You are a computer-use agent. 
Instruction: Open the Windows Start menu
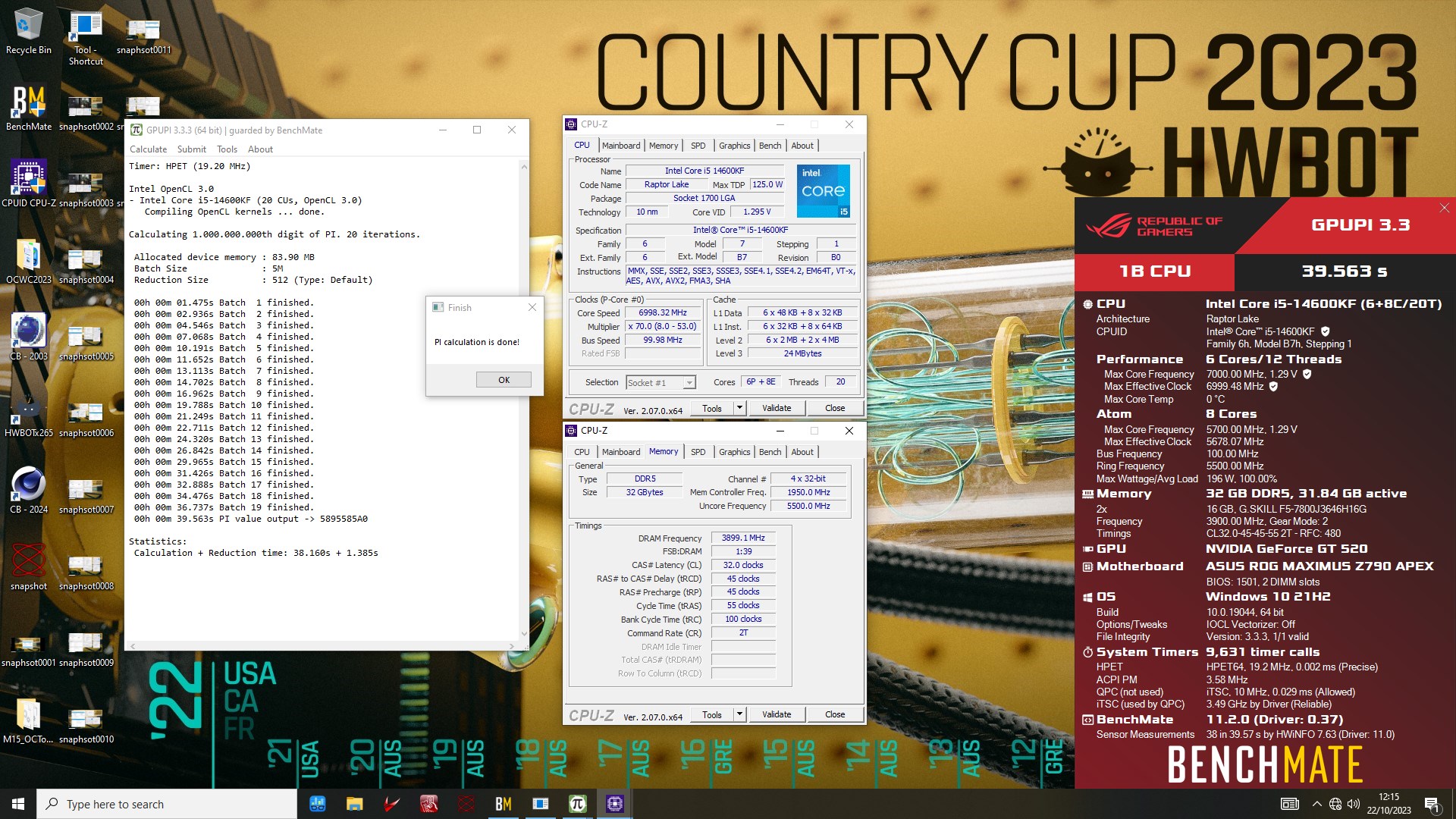18,804
